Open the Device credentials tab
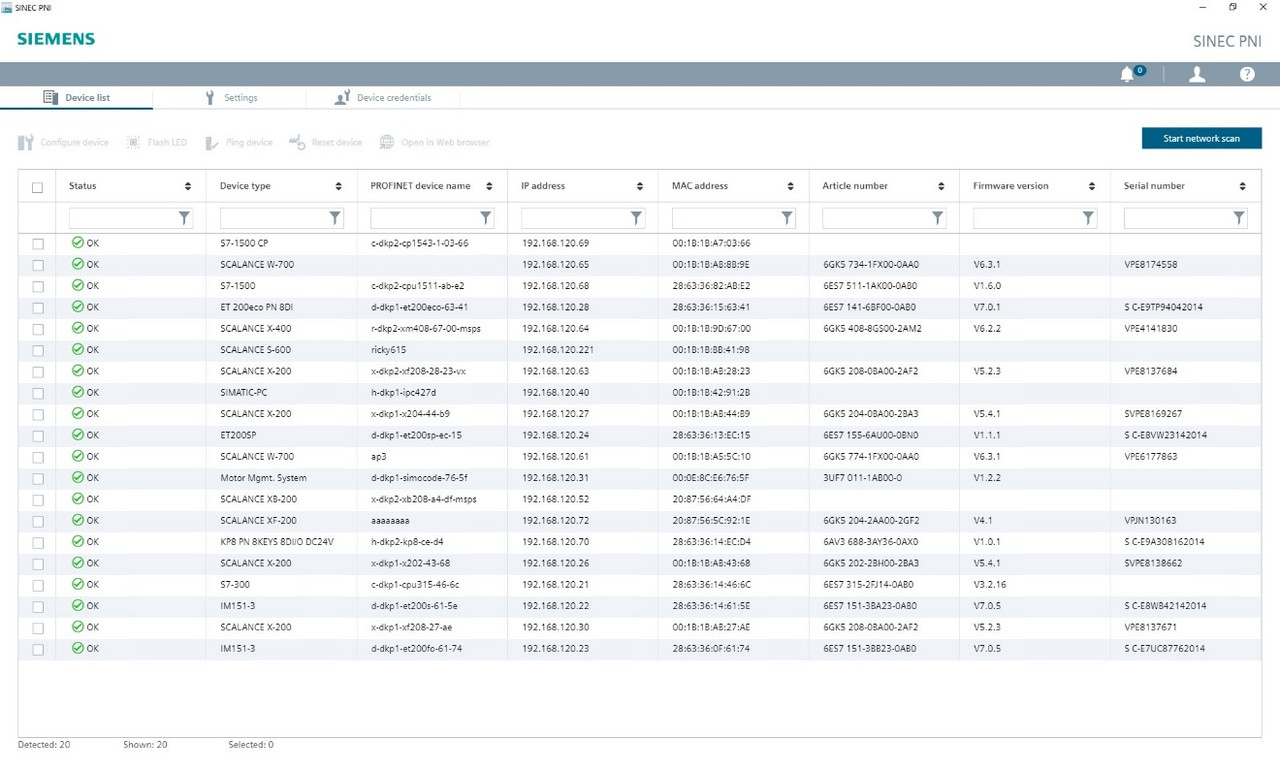The width and height of the screenshot is (1280, 774). [x=383, y=98]
